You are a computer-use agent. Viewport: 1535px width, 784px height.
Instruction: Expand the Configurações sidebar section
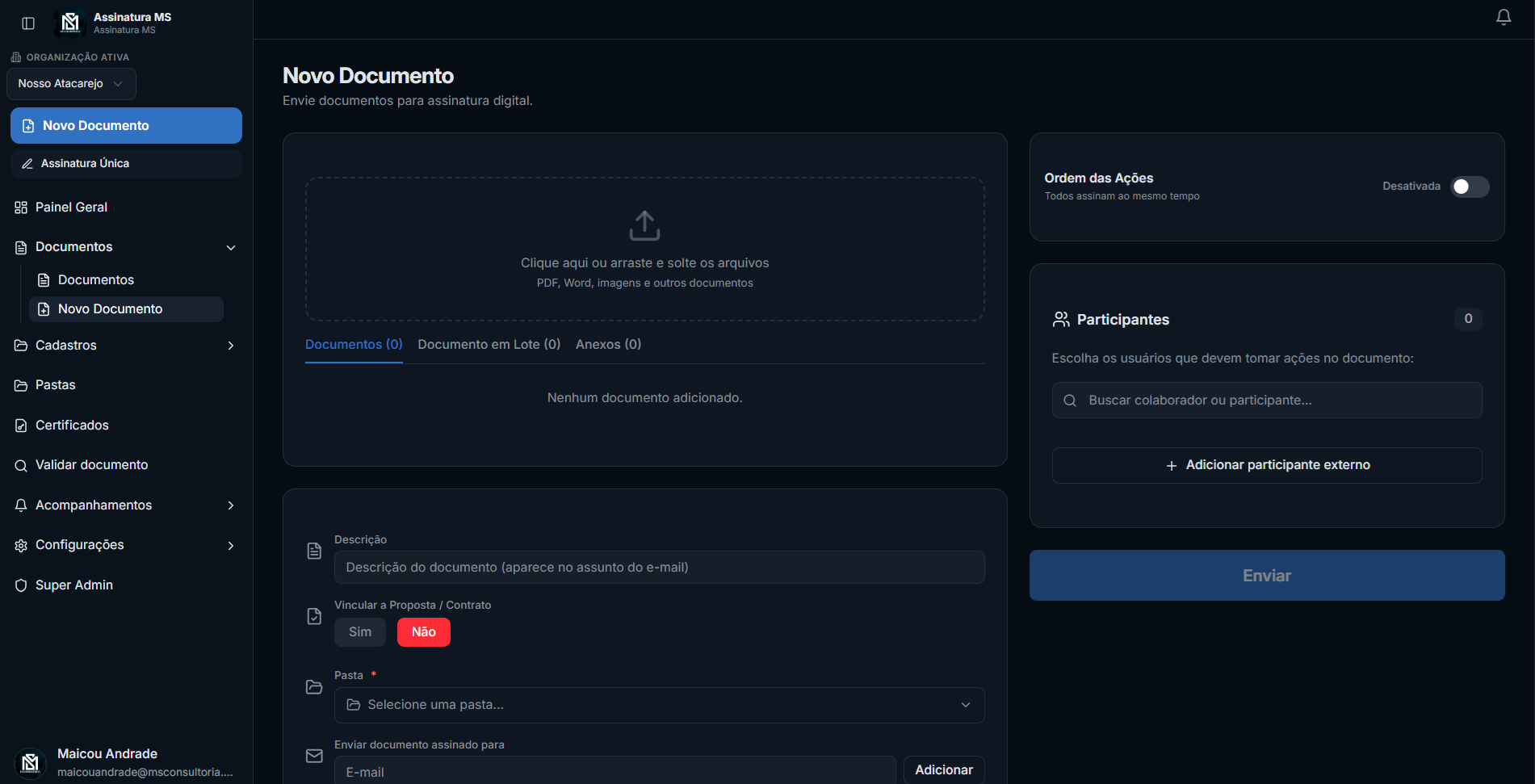pyautogui.click(x=231, y=546)
